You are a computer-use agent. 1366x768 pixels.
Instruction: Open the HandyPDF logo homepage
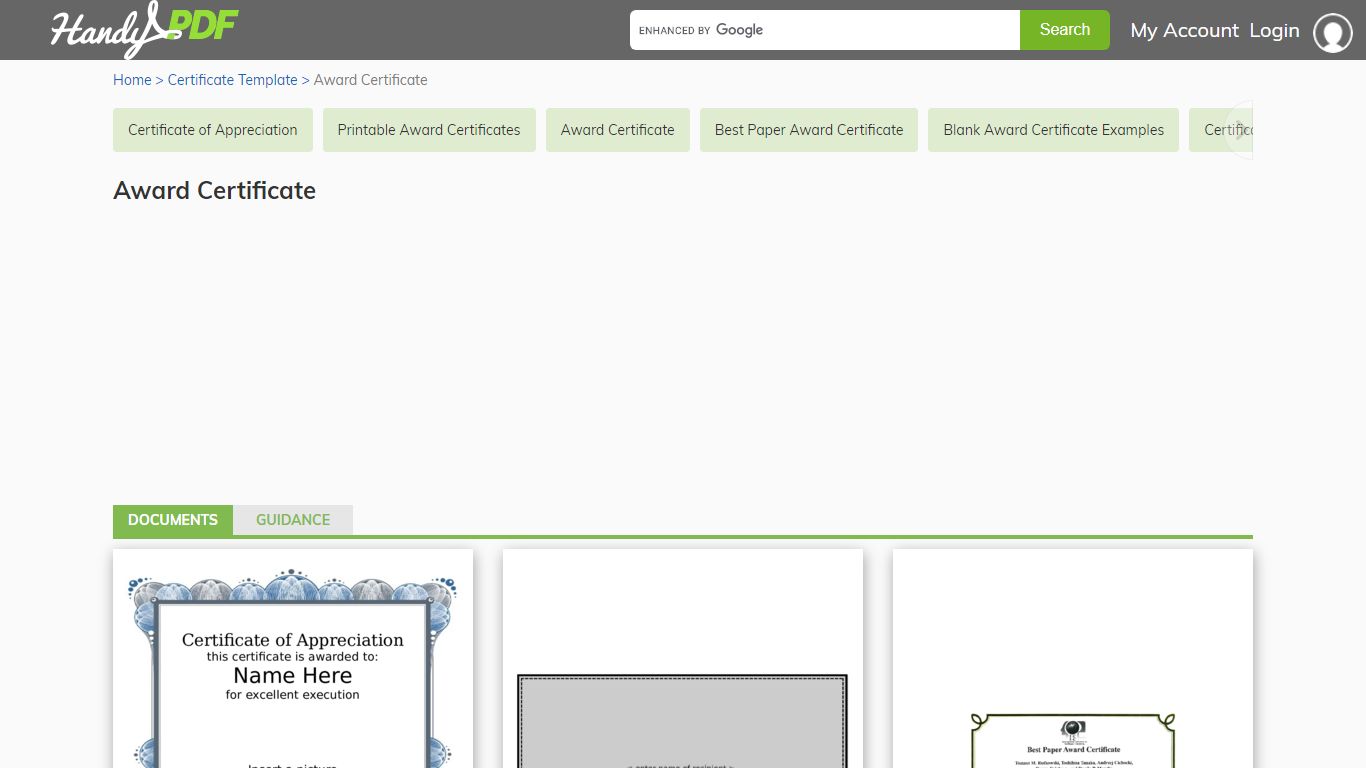(x=144, y=29)
